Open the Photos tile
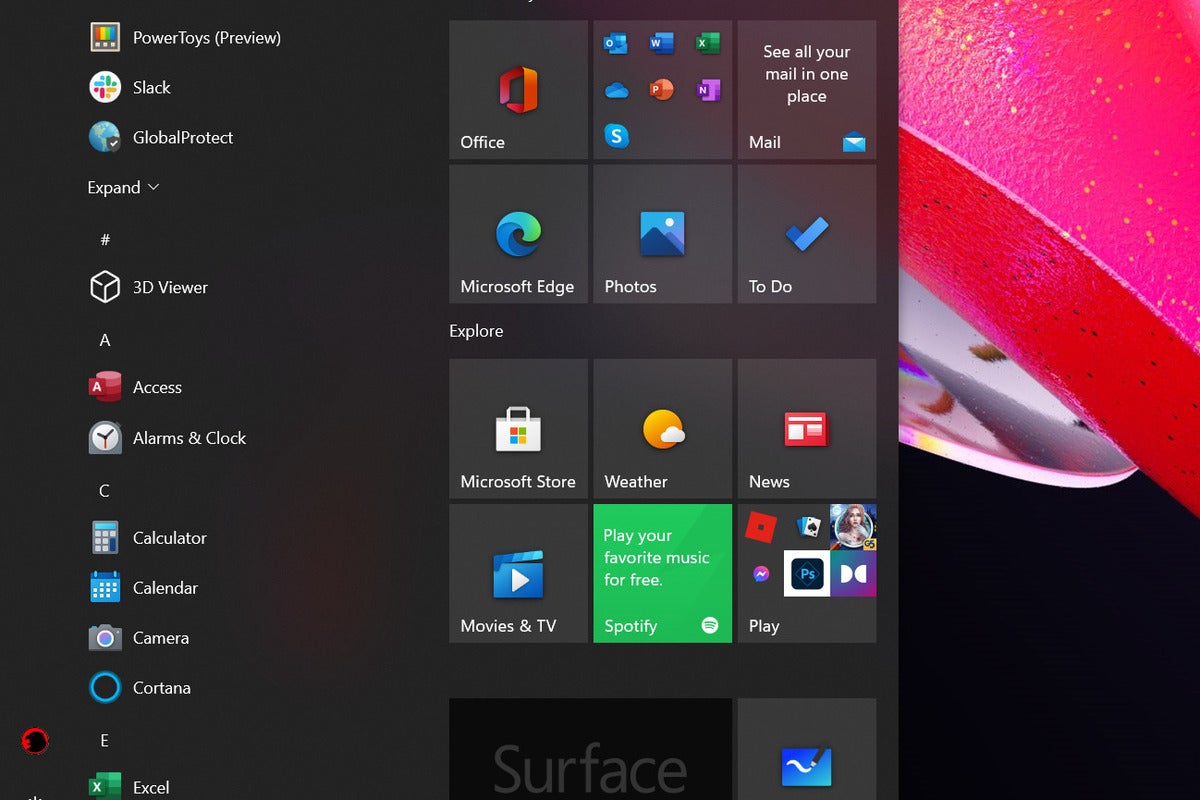The height and width of the screenshot is (800, 1200). [662, 234]
